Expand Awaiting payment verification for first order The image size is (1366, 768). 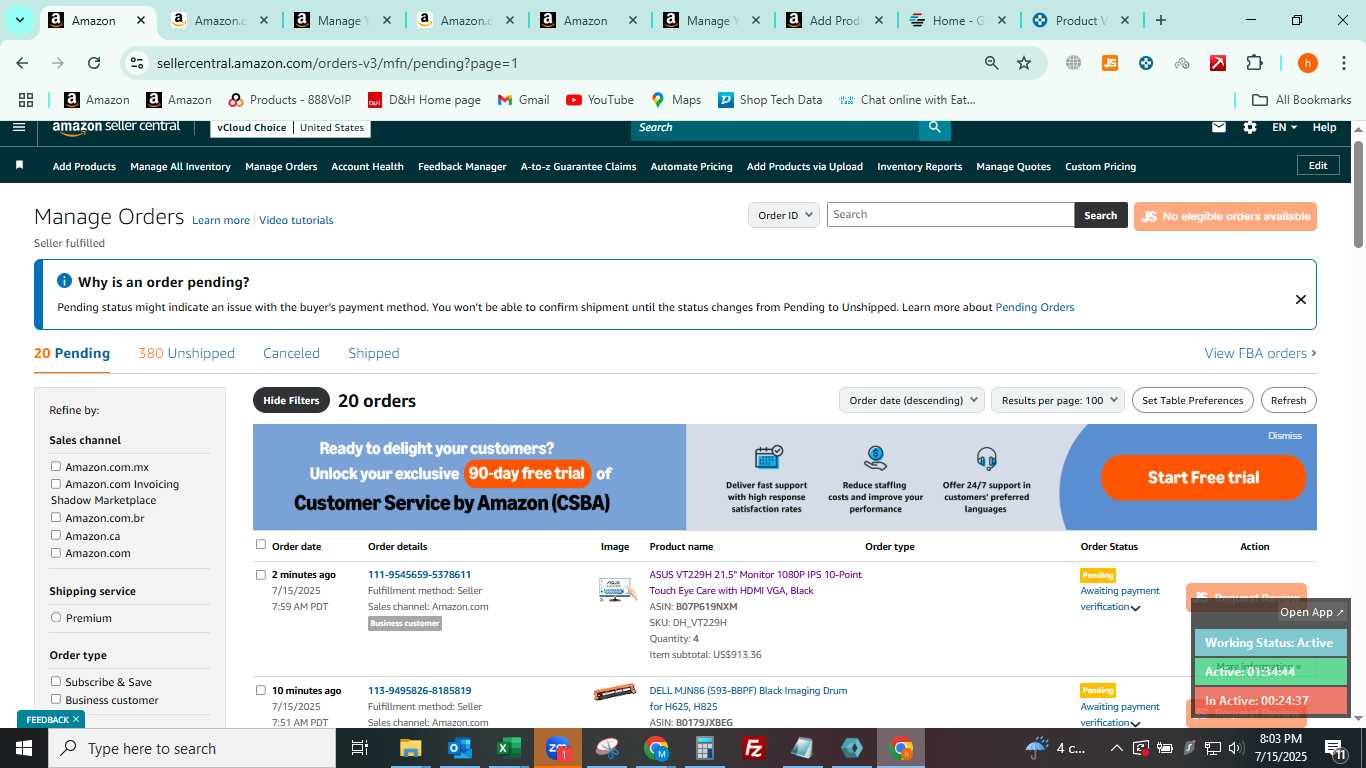coord(1135,608)
